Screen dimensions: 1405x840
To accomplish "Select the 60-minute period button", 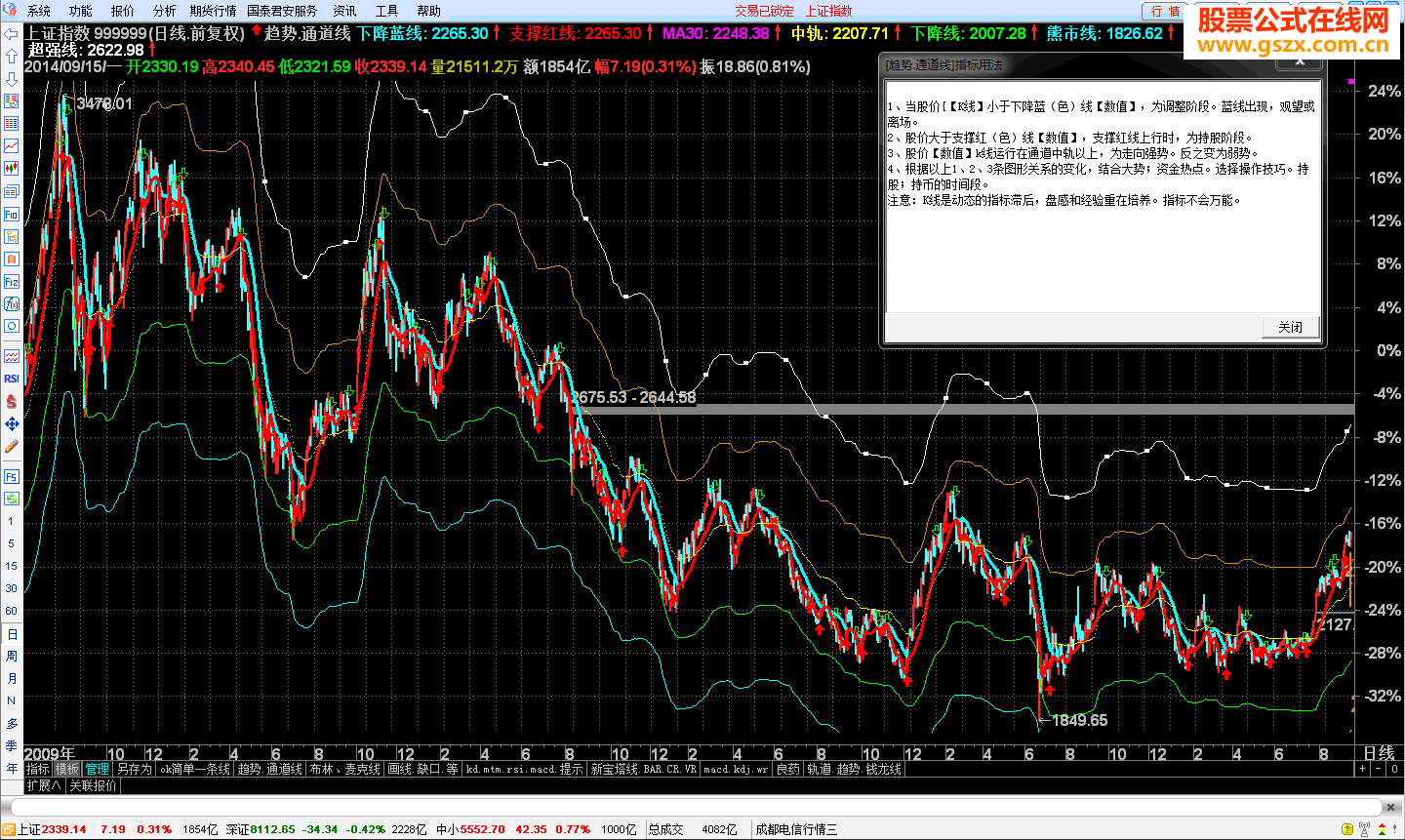I will (x=12, y=611).
